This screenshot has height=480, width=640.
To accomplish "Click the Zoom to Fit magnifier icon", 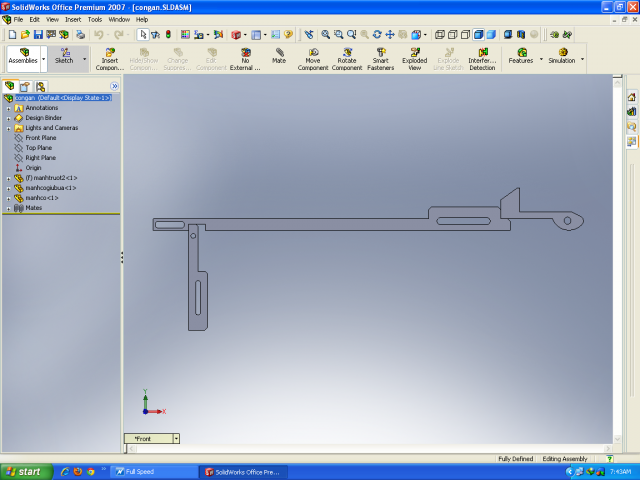I will point(325,35).
